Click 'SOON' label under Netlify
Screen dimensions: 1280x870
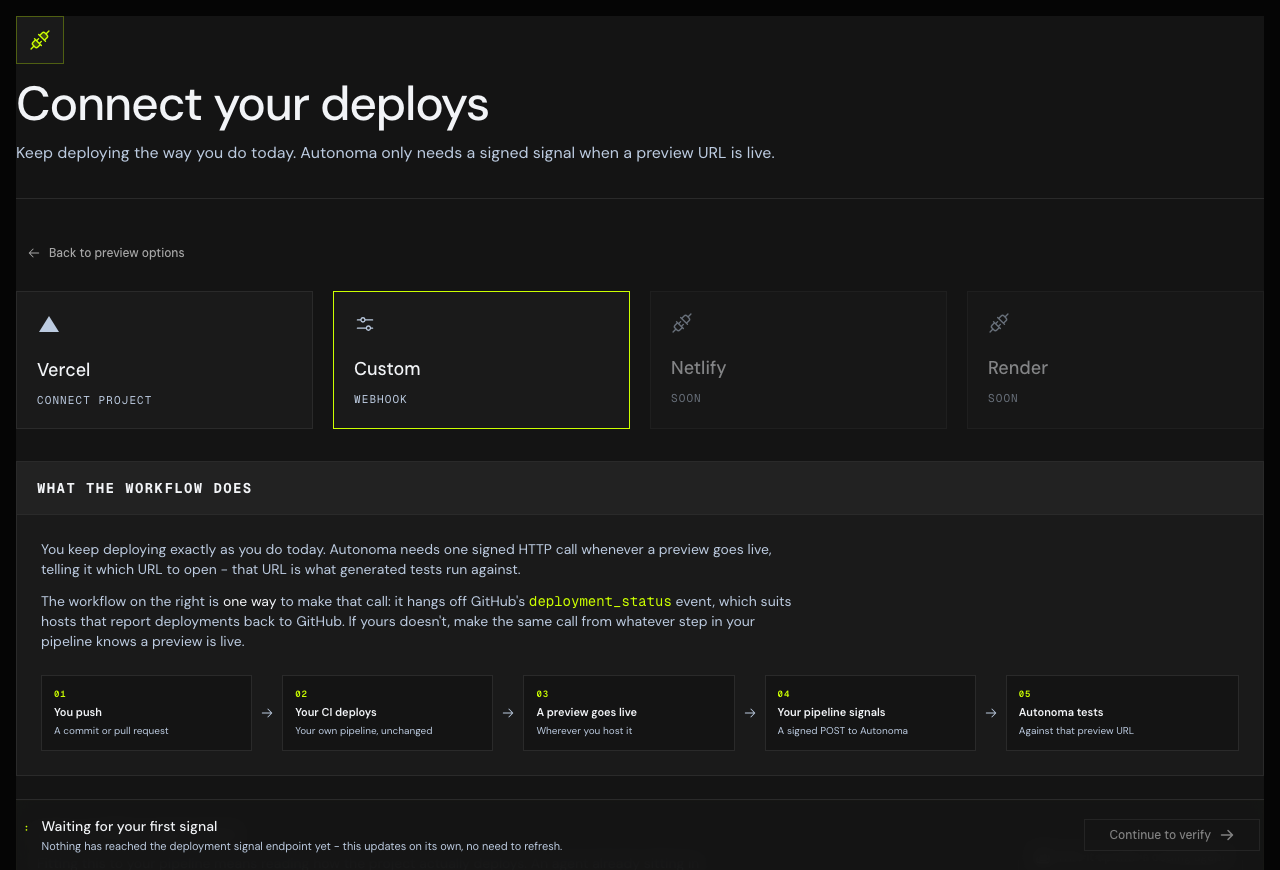coord(686,398)
